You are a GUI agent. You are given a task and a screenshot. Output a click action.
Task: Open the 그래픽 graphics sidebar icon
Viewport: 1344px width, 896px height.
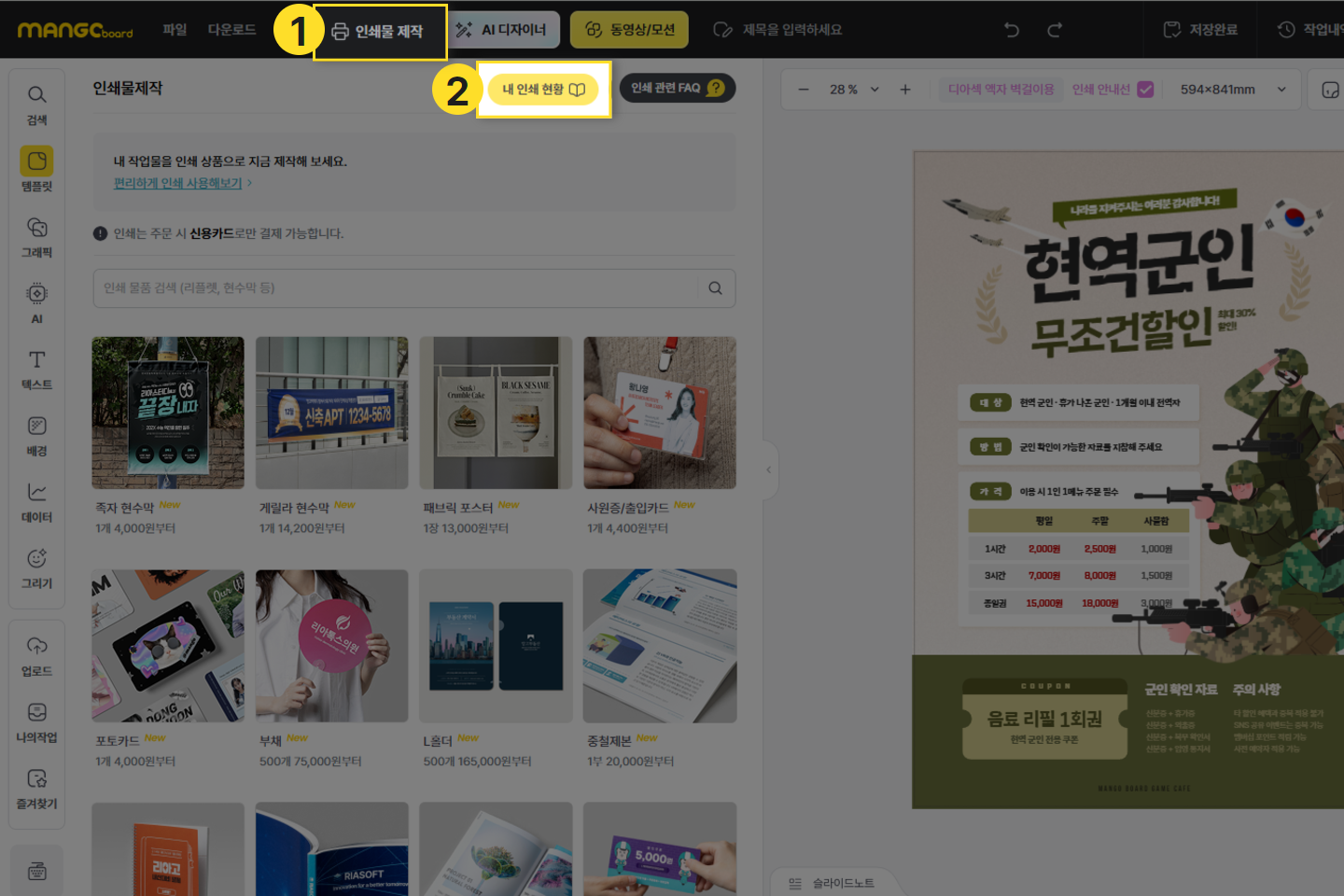[x=36, y=237]
